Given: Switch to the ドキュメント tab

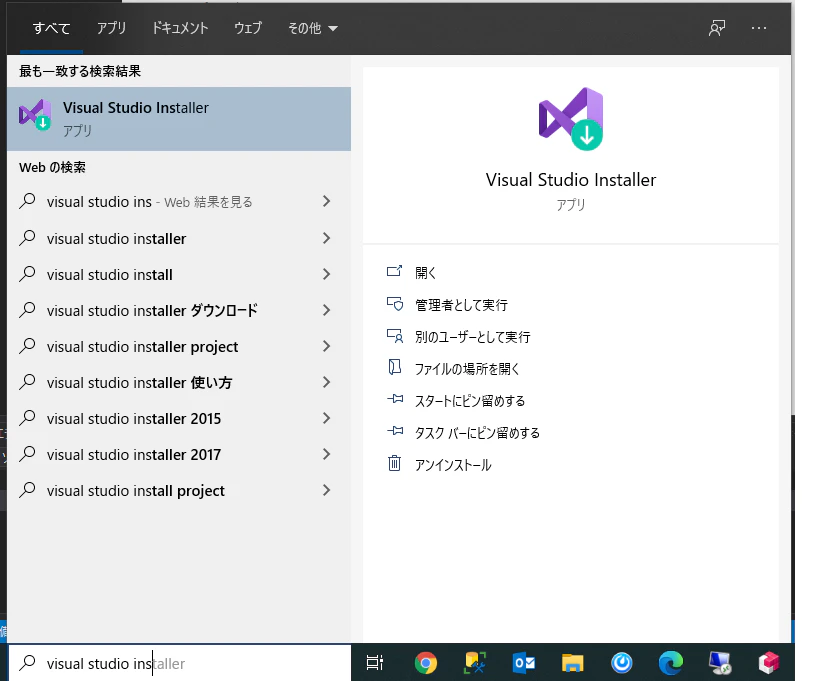Looking at the screenshot, I should point(180,28).
